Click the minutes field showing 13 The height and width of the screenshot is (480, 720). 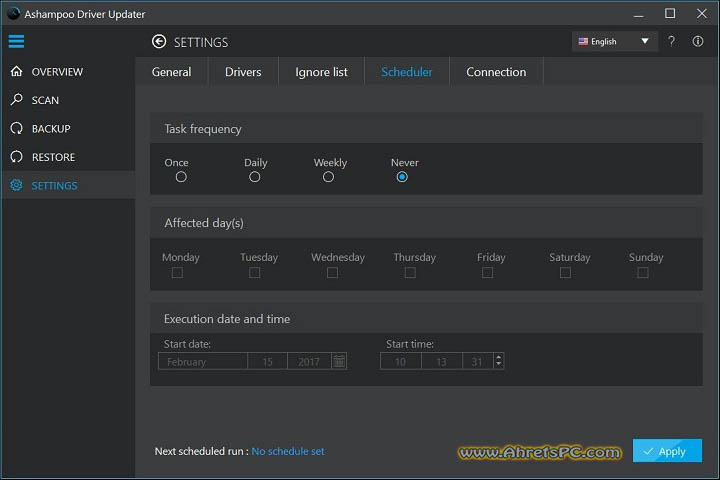click(441, 361)
